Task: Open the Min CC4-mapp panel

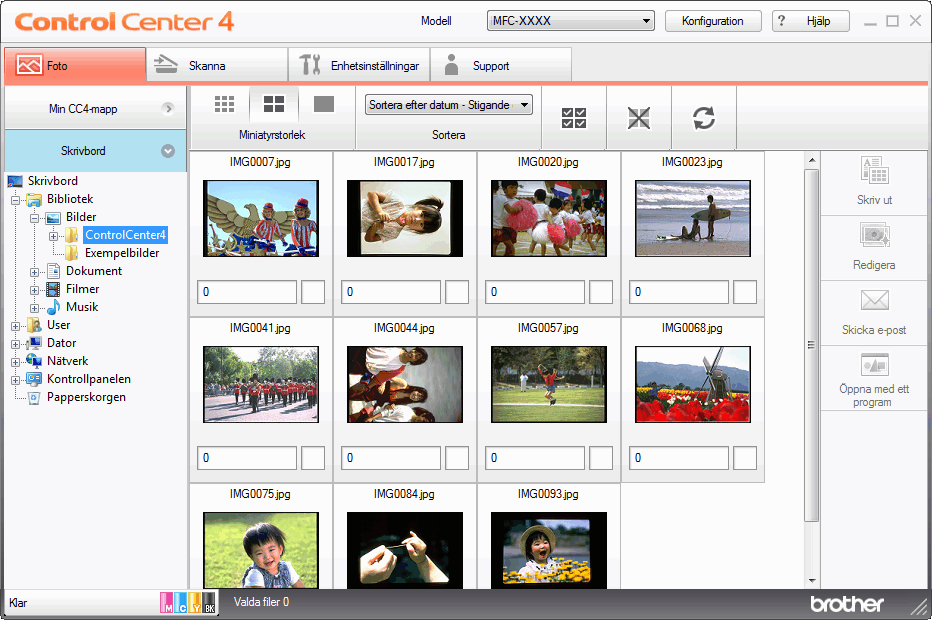Action: pos(95,109)
